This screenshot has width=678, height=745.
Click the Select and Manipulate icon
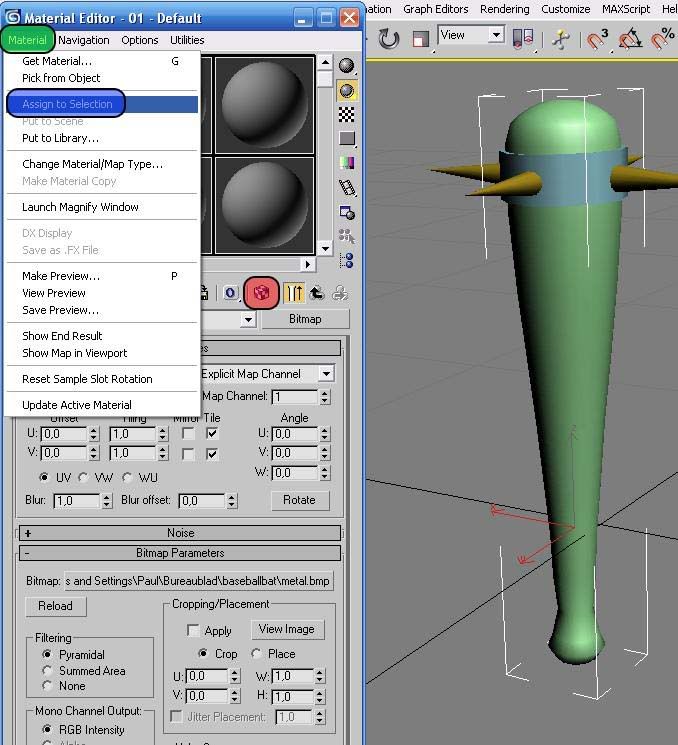(561, 39)
